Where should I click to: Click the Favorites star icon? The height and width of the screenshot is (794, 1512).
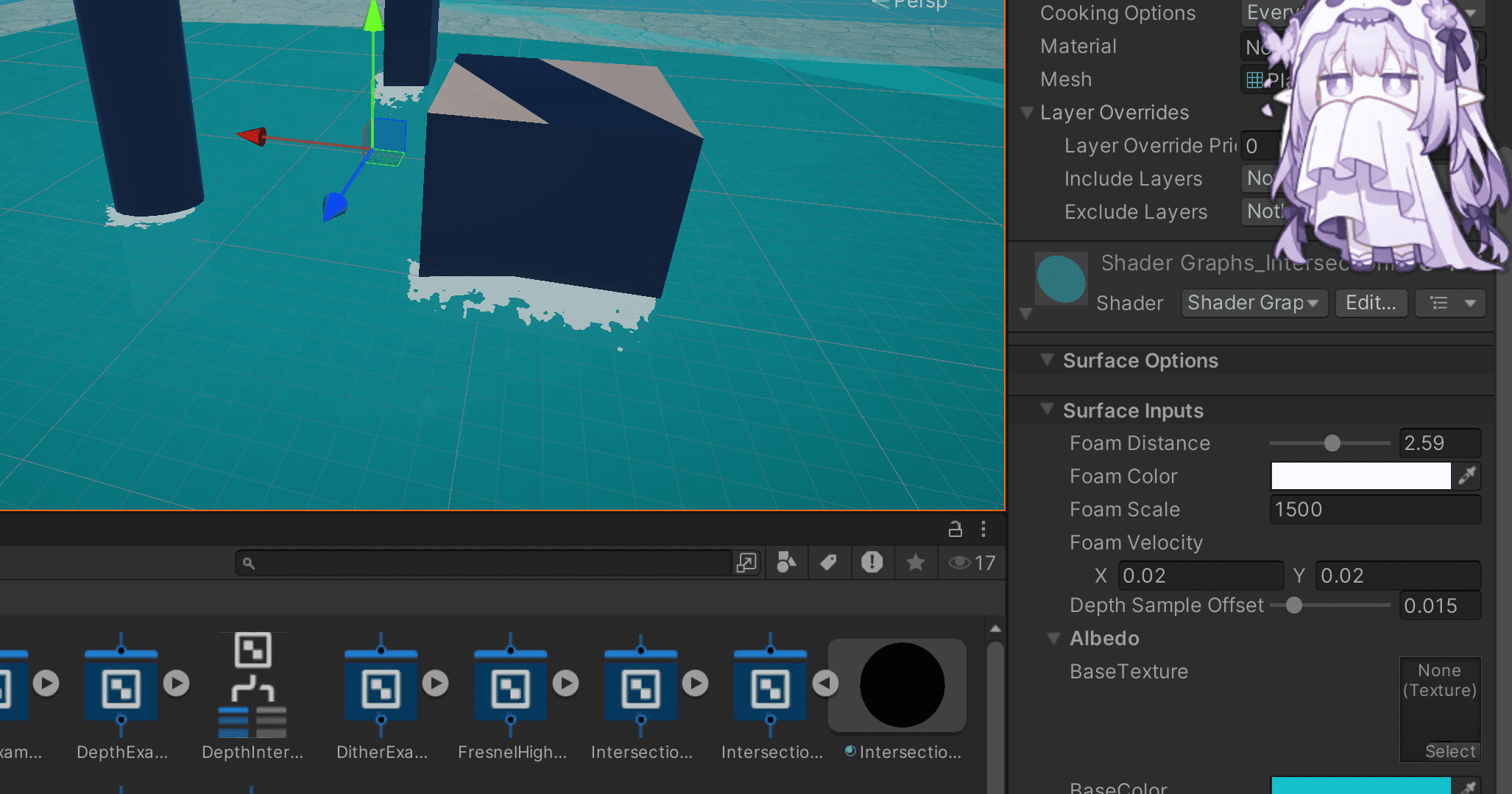pos(916,563)
